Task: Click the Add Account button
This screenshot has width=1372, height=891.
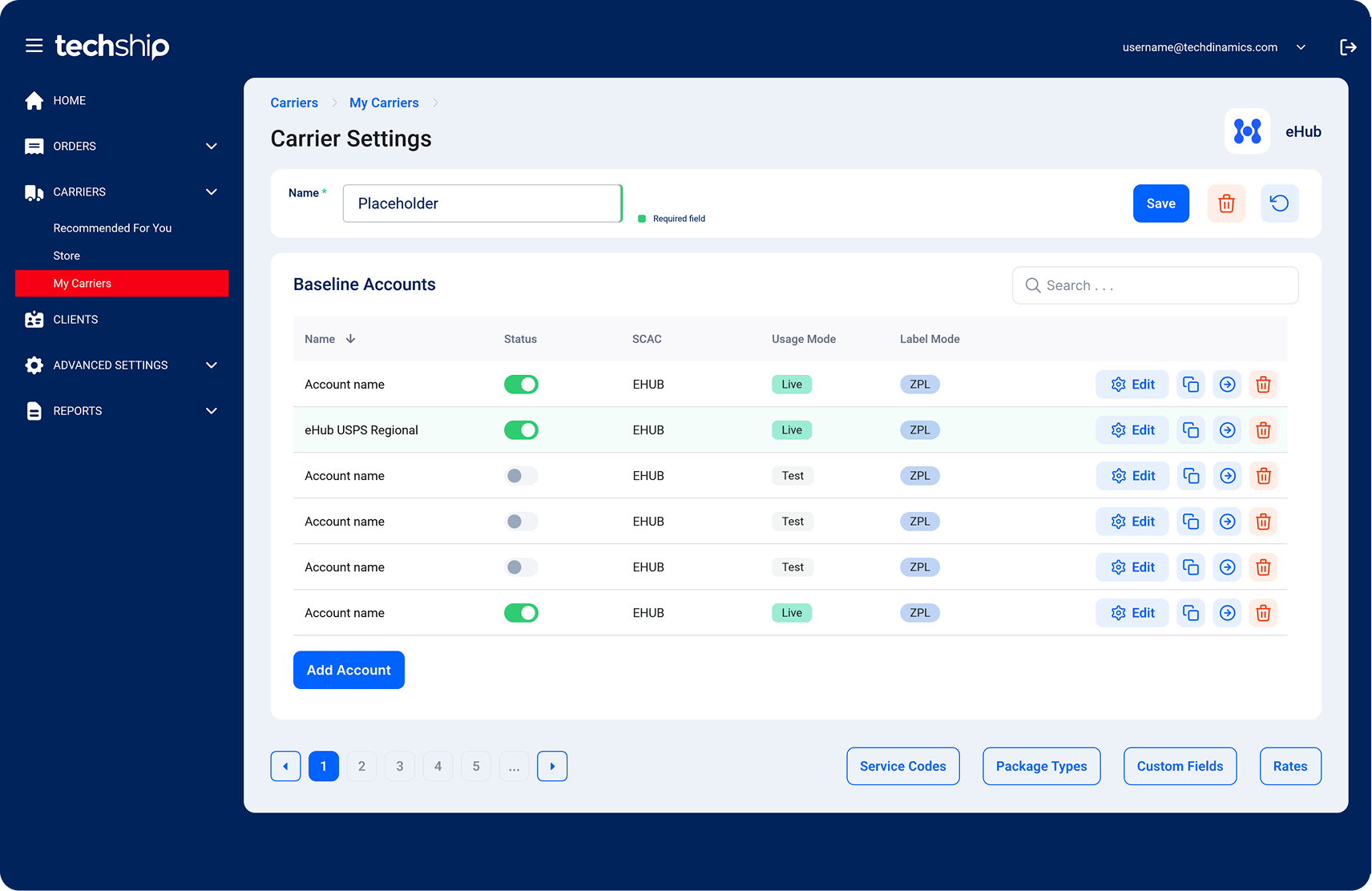Action: [x=349, y=670]
